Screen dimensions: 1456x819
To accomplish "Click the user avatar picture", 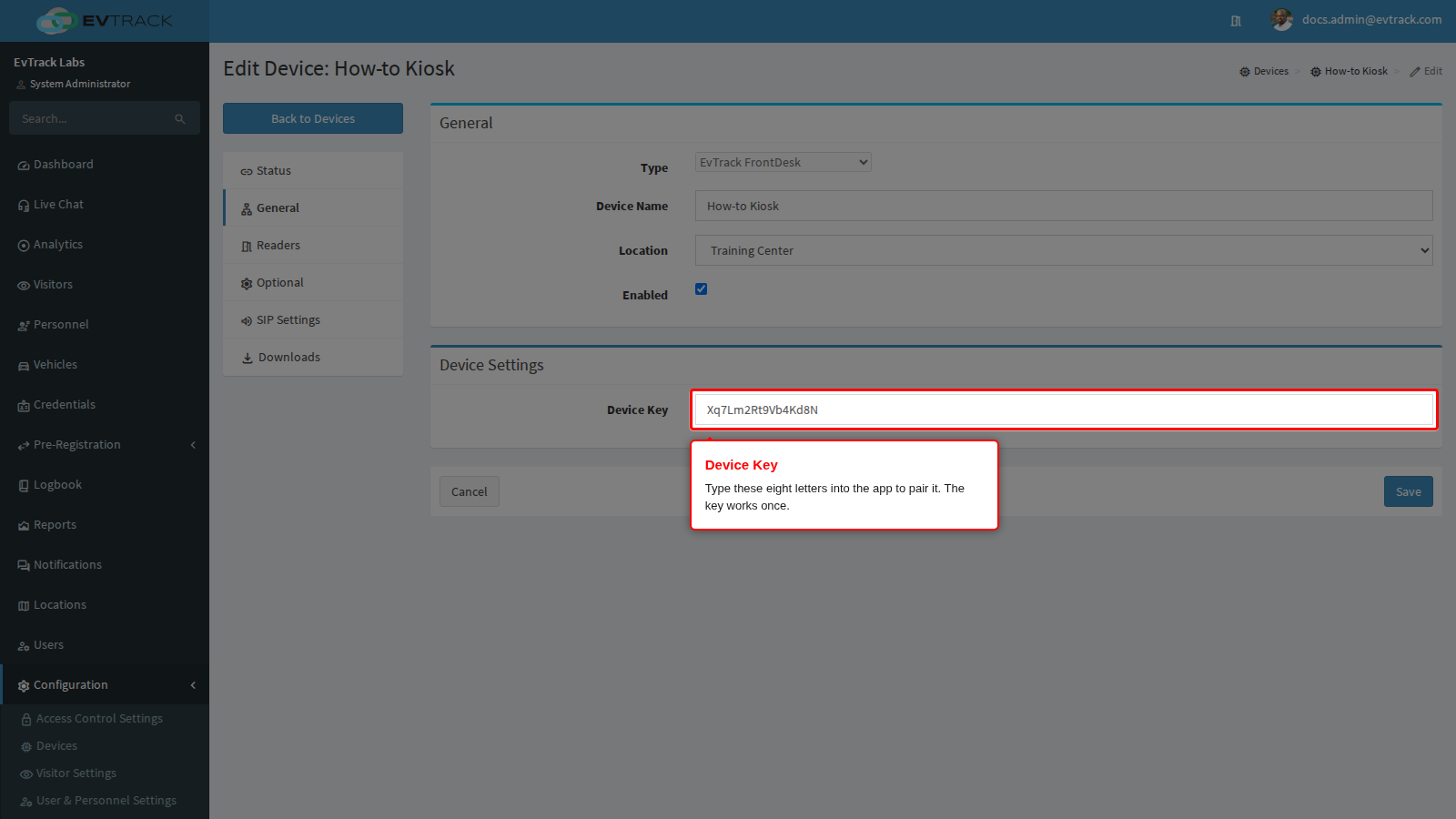I will [x=1282, y=20].
